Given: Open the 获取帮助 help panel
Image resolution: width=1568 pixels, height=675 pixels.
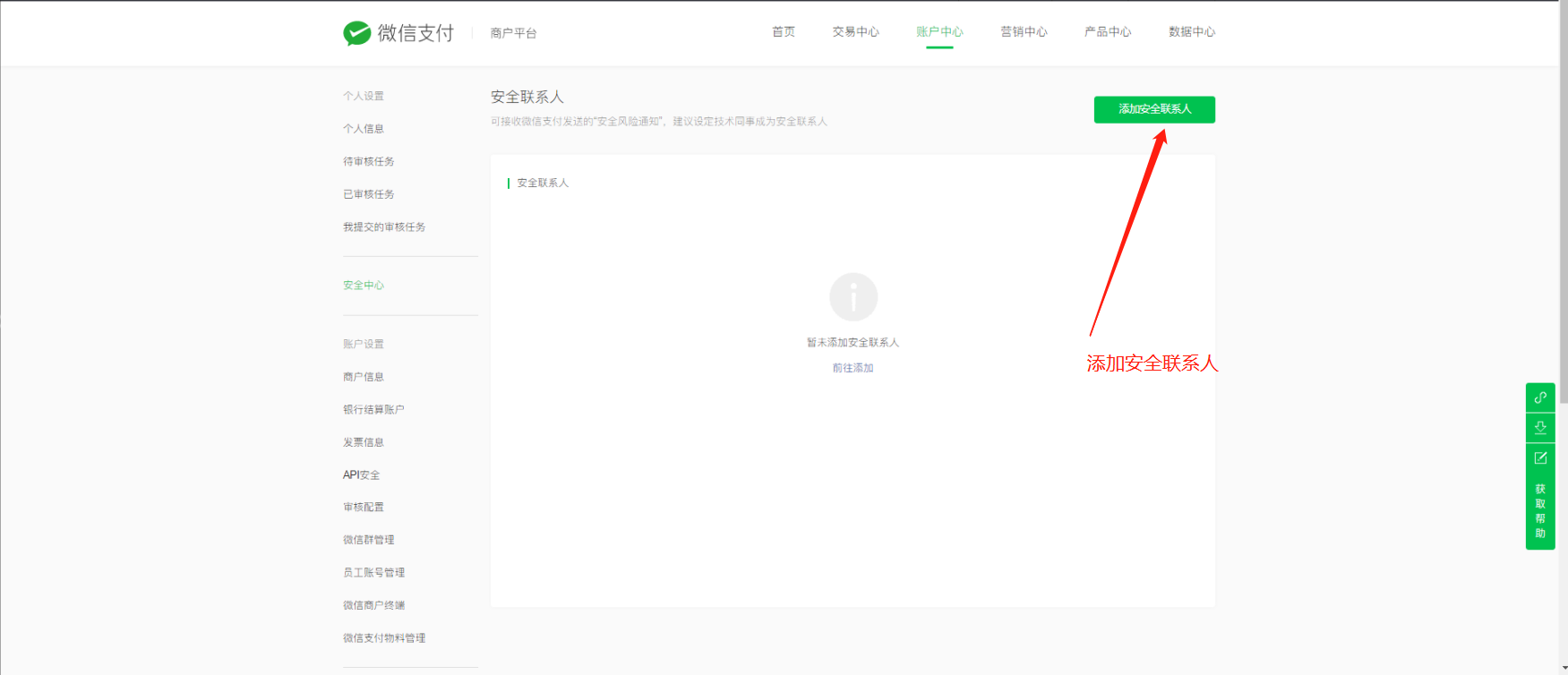Looking at the screenshot, I should [1540, 511].
